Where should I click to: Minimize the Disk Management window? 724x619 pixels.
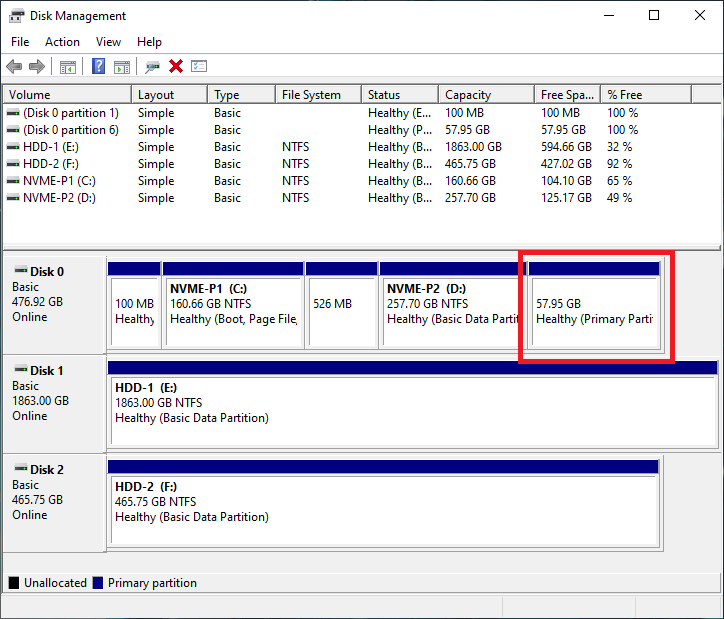609,15
